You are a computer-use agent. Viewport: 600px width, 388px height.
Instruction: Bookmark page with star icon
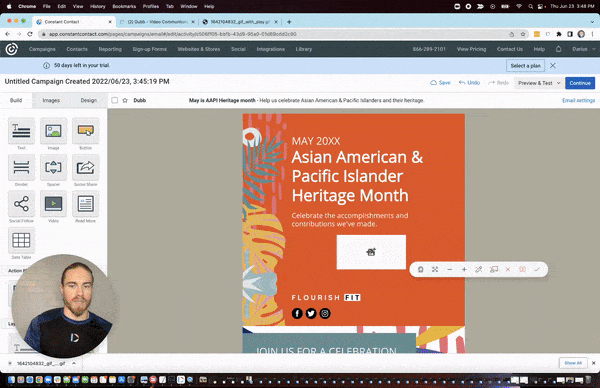(x=523, y=34)
